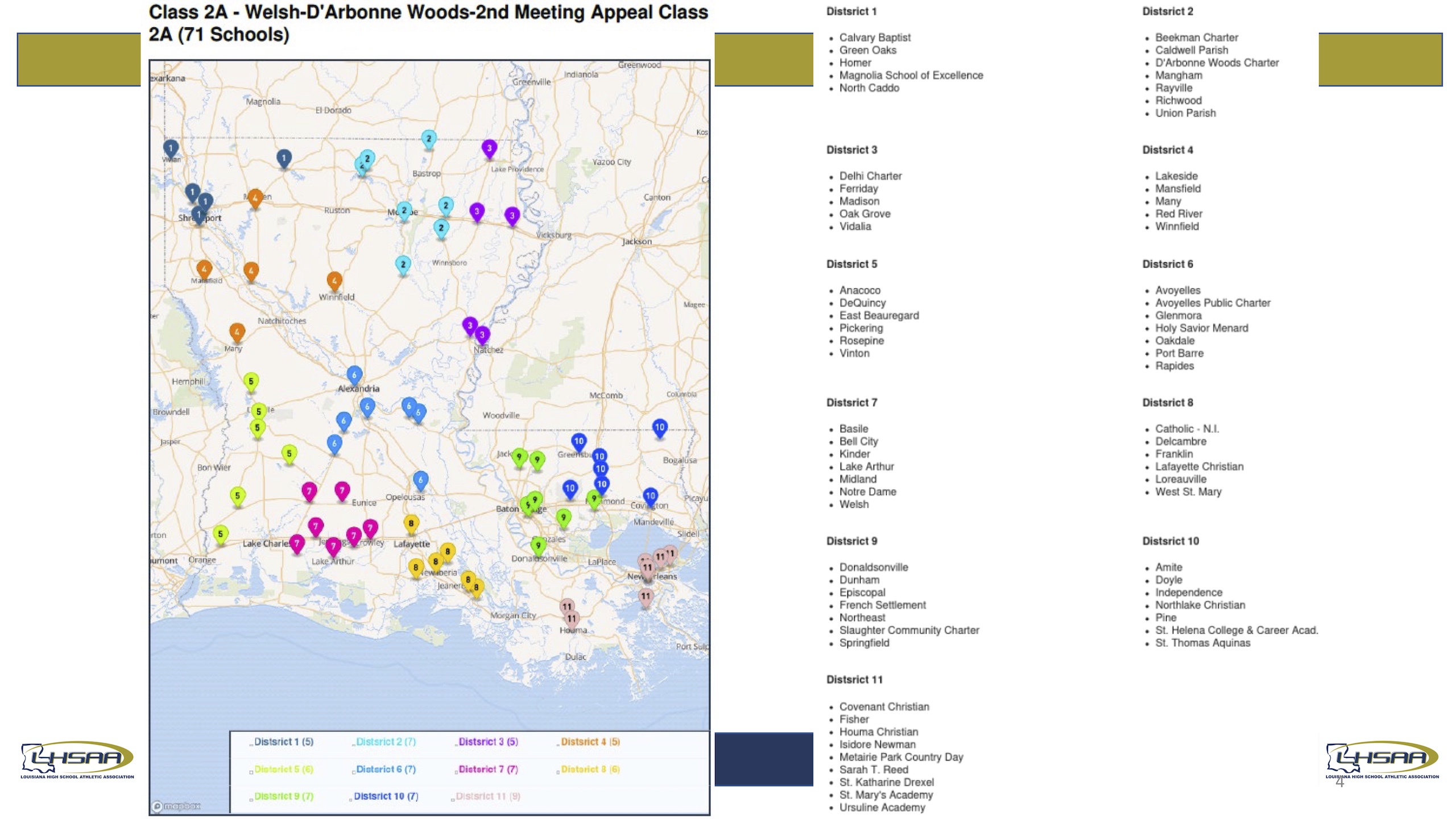Screen dimensions: 1456x819
Task: Click the purple 3 marker near Lake Providence
Action: click(x=489, y=148)
